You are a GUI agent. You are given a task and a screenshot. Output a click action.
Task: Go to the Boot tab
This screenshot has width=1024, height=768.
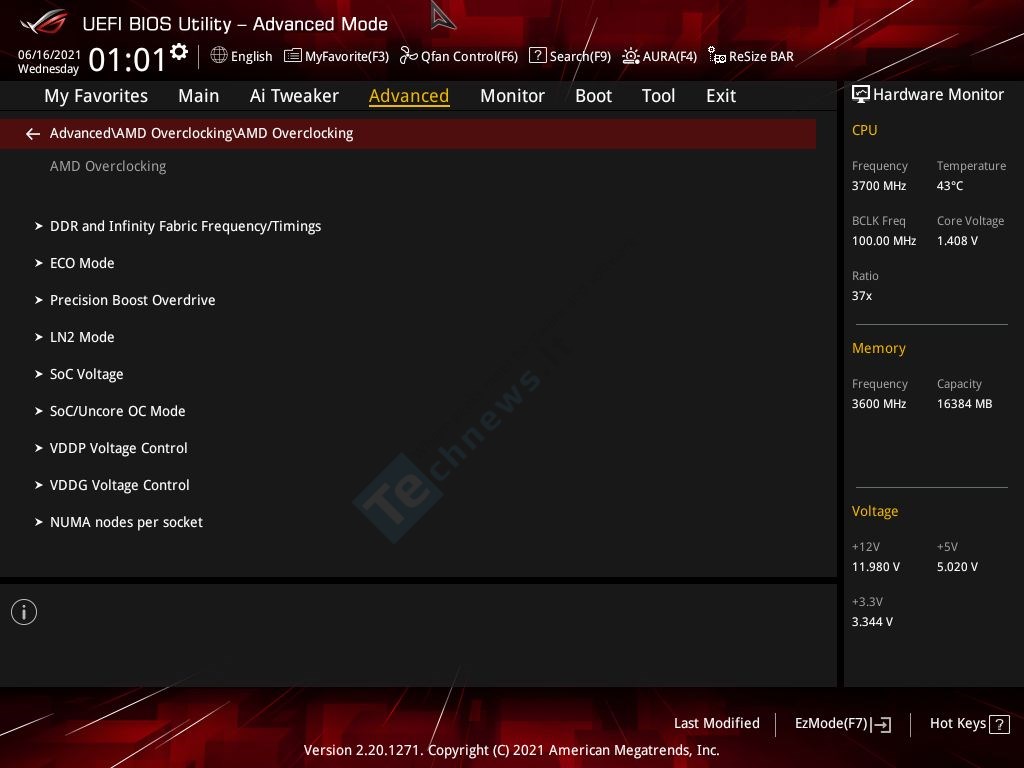coord(593,96)
